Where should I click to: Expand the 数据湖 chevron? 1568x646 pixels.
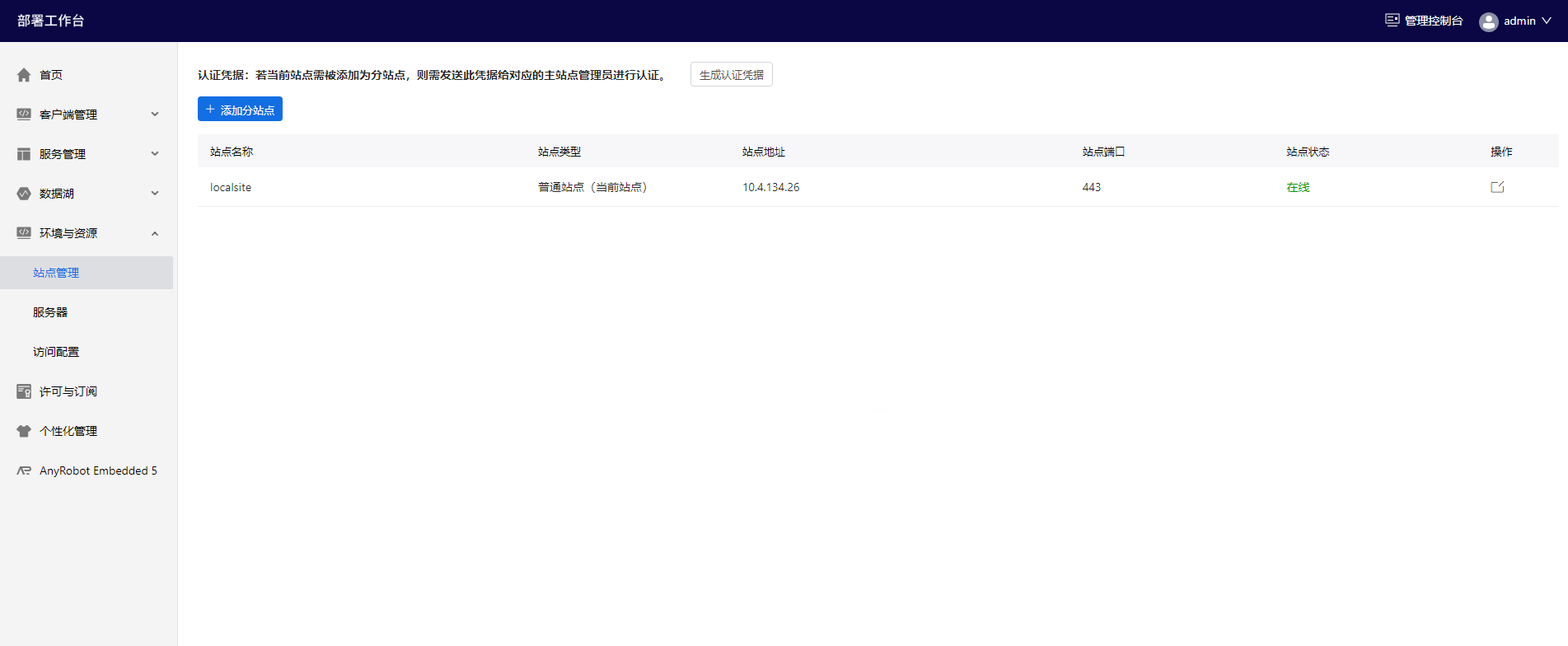click(155, 194)
